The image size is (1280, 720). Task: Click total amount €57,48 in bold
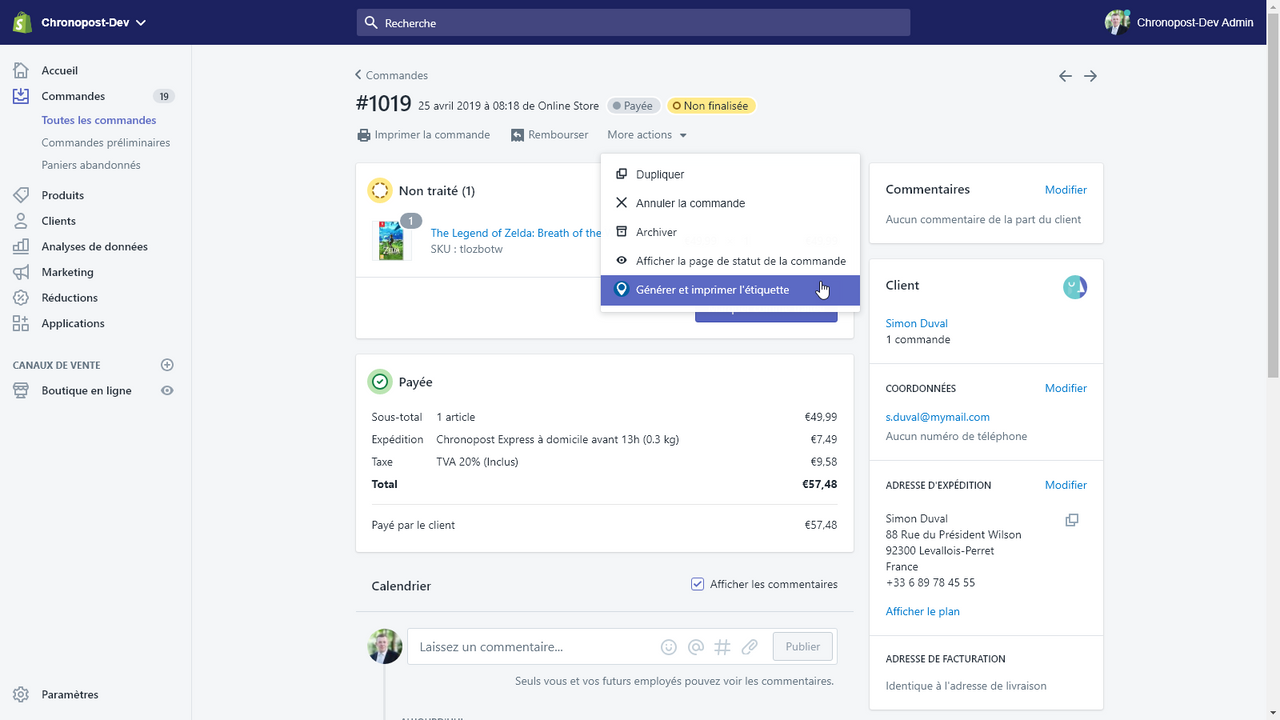click(x=819, y=484)
